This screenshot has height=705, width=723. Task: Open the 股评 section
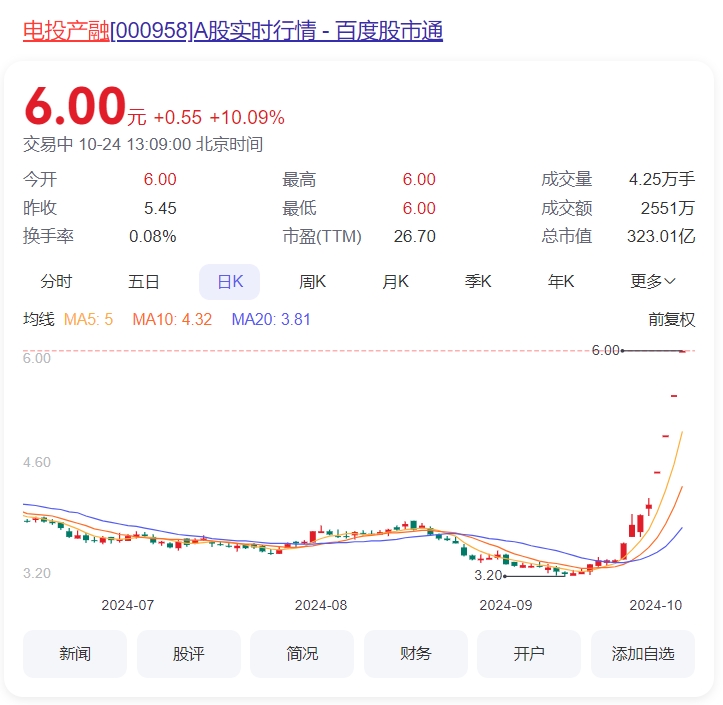point(189,654)
